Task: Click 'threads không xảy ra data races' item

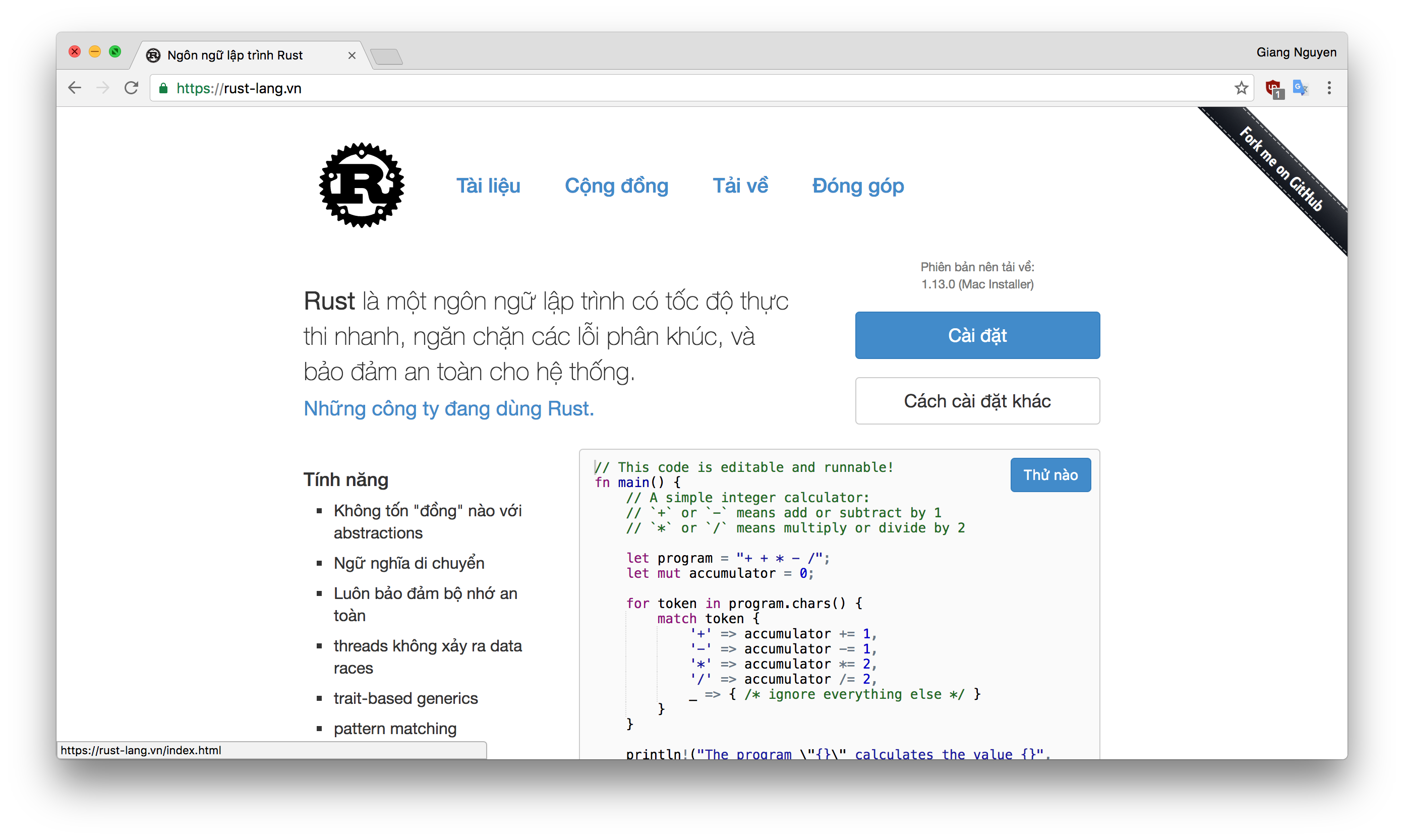Action: [428, 657]
